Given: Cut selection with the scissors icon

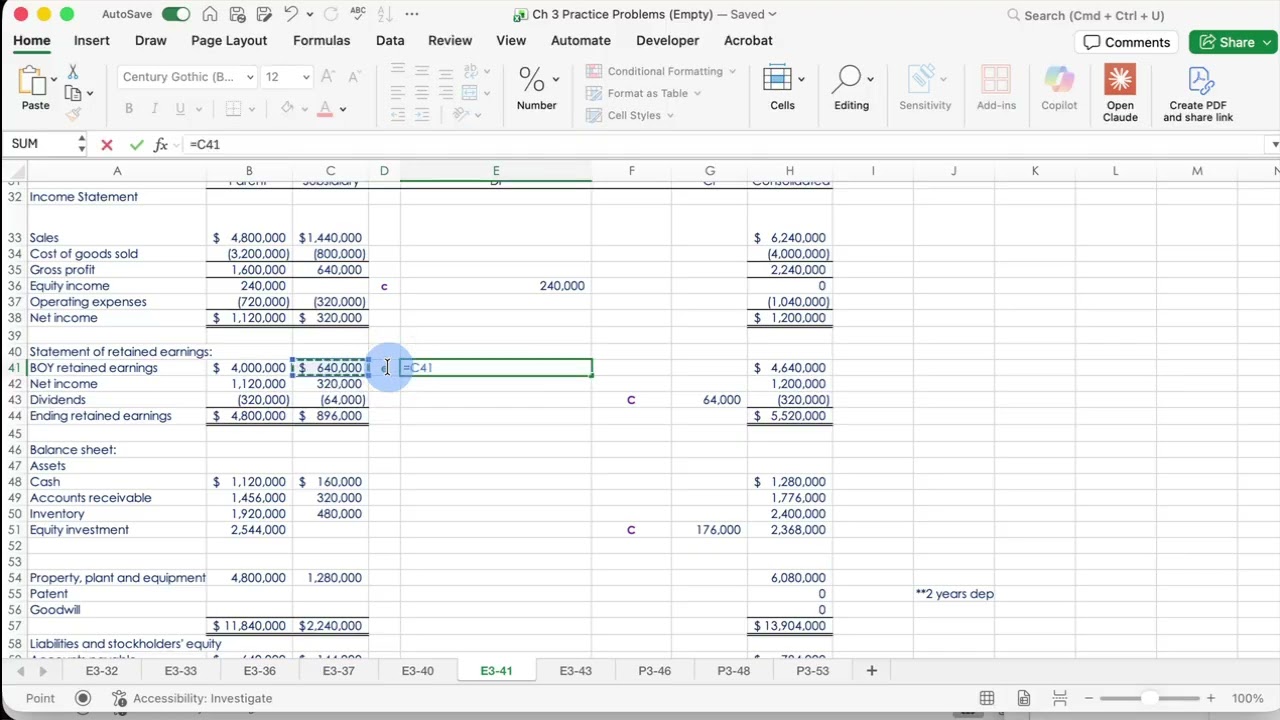Looking at the screenshot, I should pyautogui.click(x=72, y=73).
